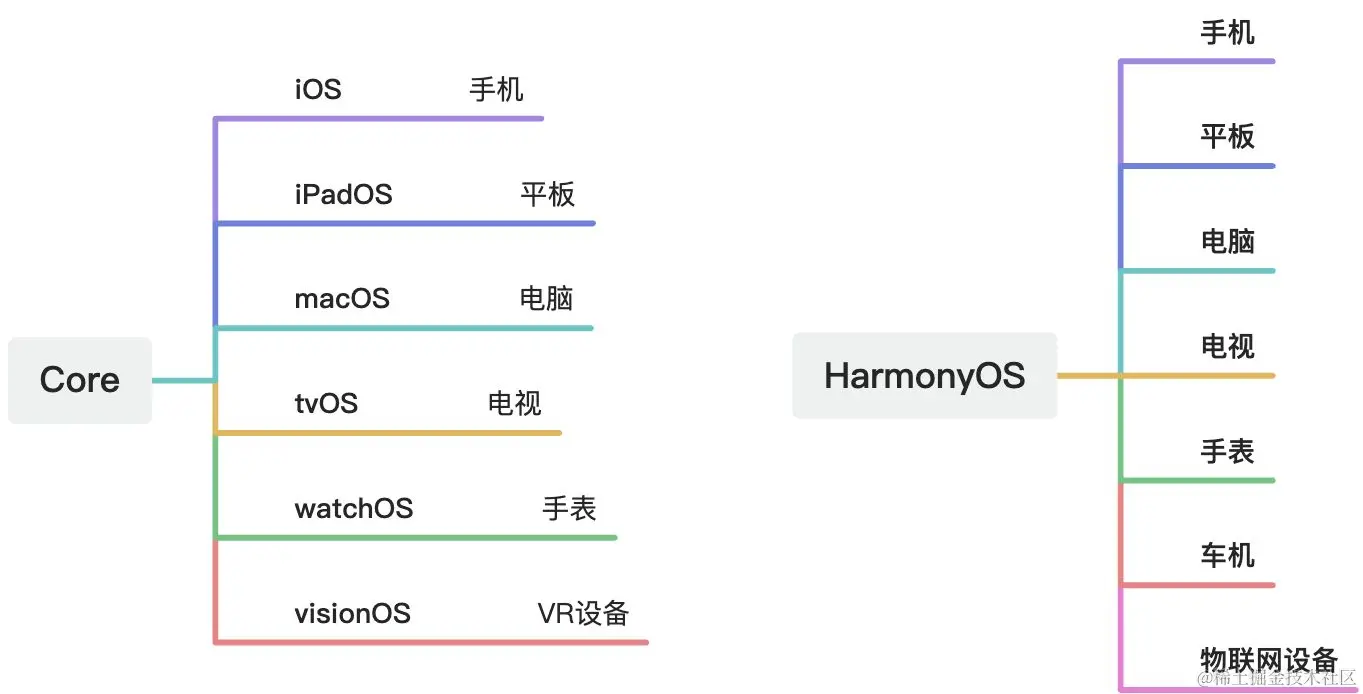Click the watchOS branch label

(354, 508)
